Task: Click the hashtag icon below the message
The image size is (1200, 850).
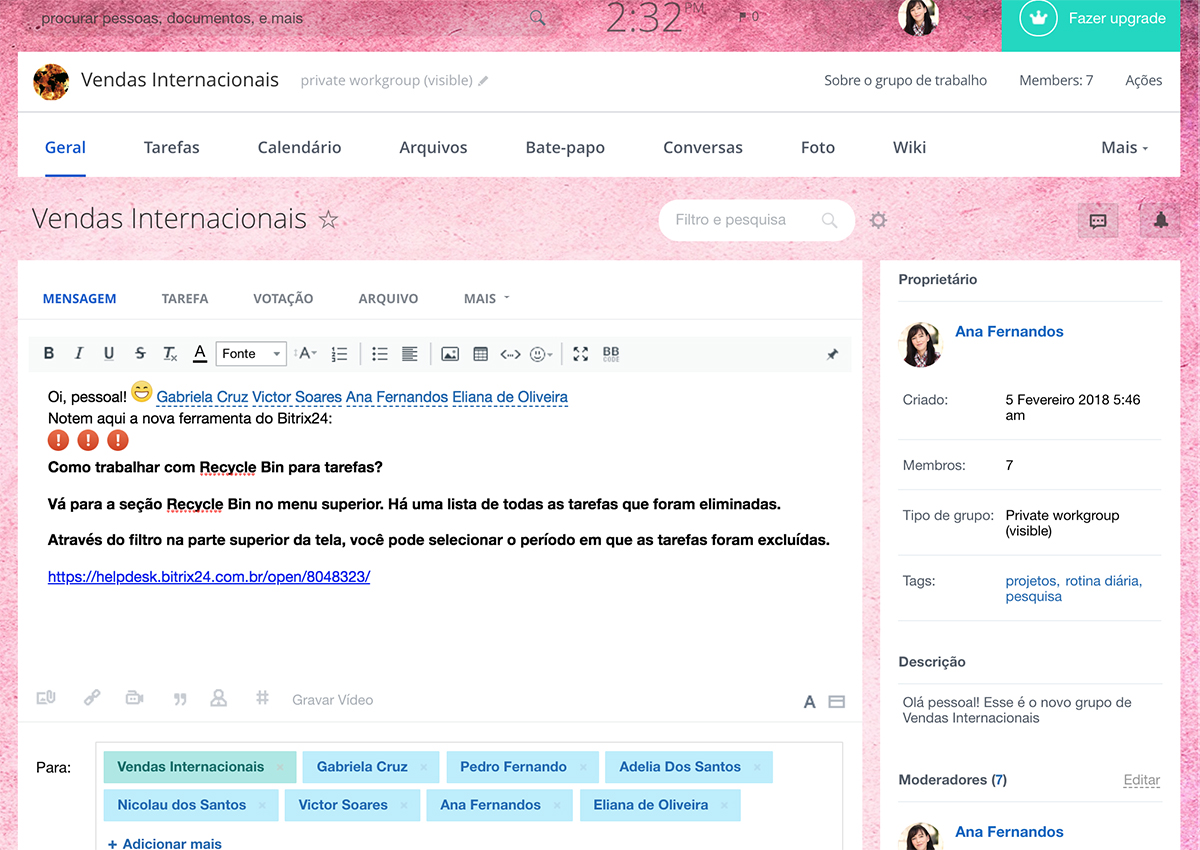Action: click(262, 699)
